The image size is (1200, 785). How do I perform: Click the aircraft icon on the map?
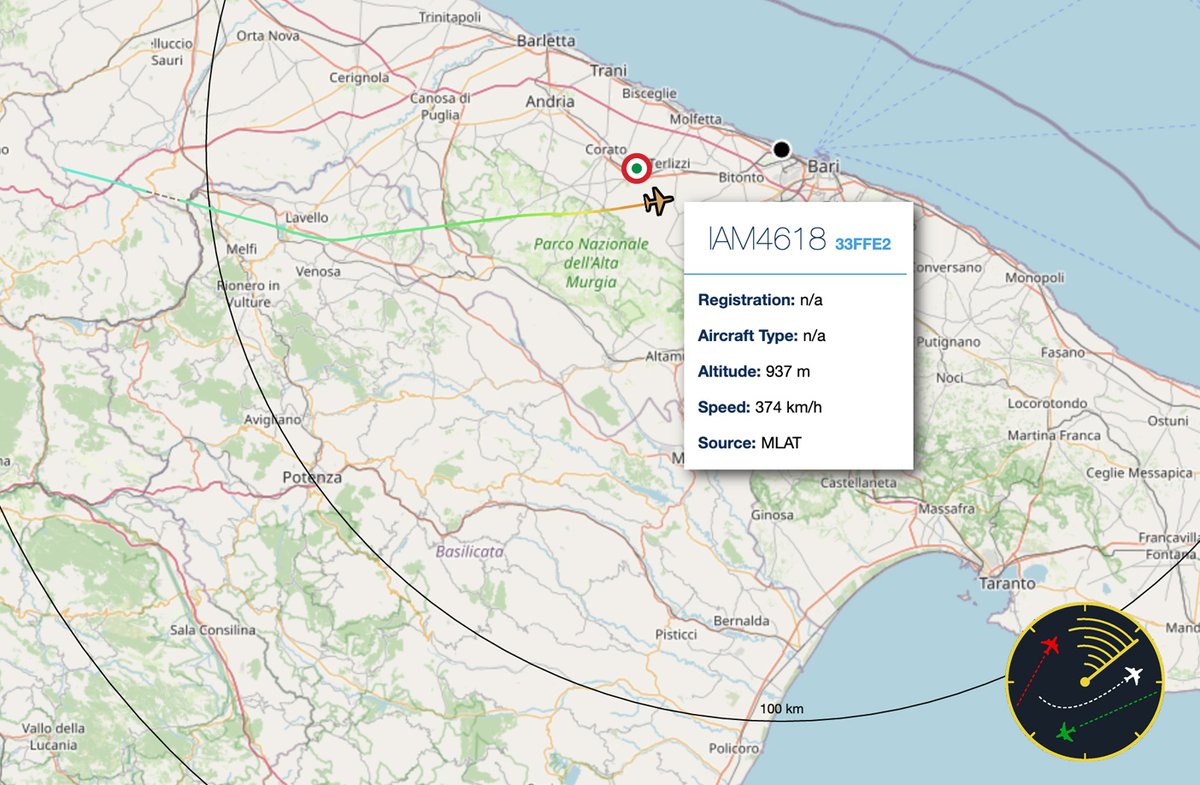point(658,202)
